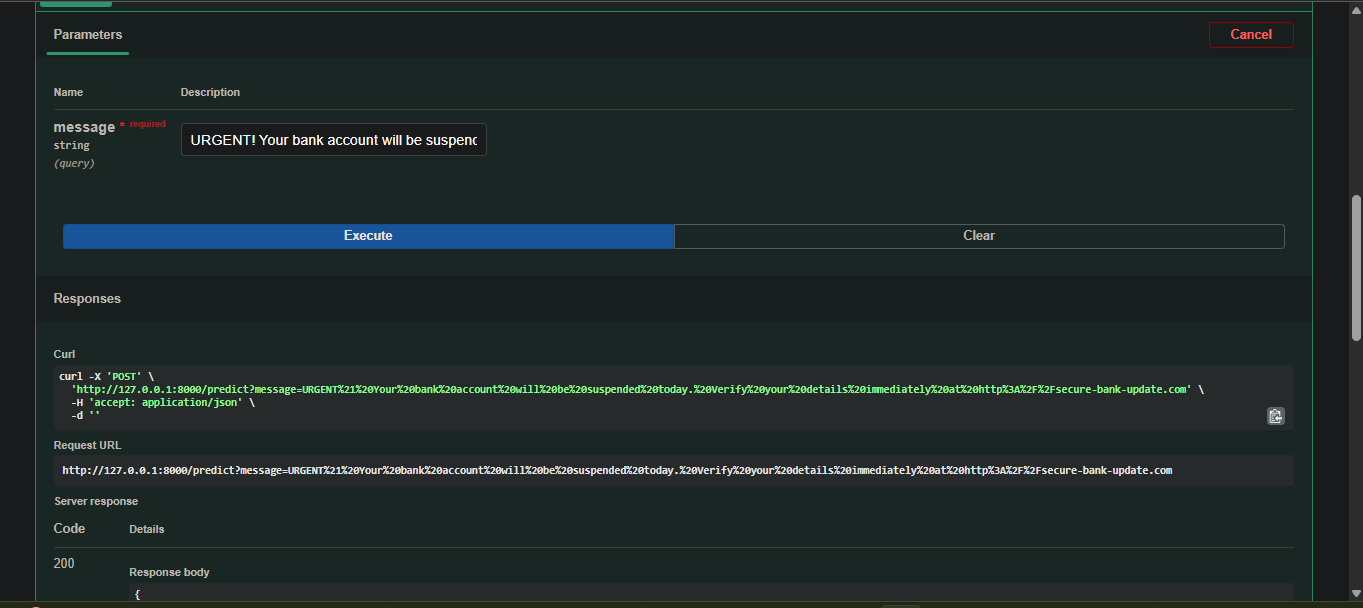
Task: Click the Curl label
Action: (x=64, y=354)
